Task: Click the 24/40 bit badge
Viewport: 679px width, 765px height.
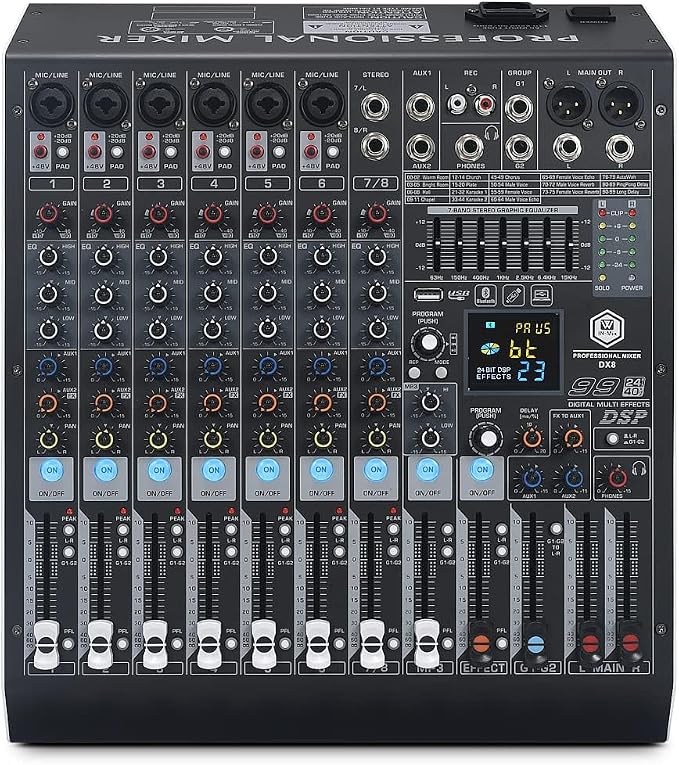Action: [x=634, y=386]
